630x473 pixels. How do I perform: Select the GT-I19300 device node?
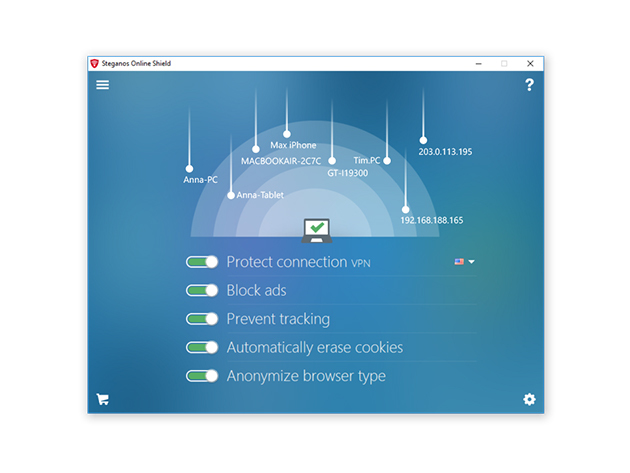click(332, 161)
